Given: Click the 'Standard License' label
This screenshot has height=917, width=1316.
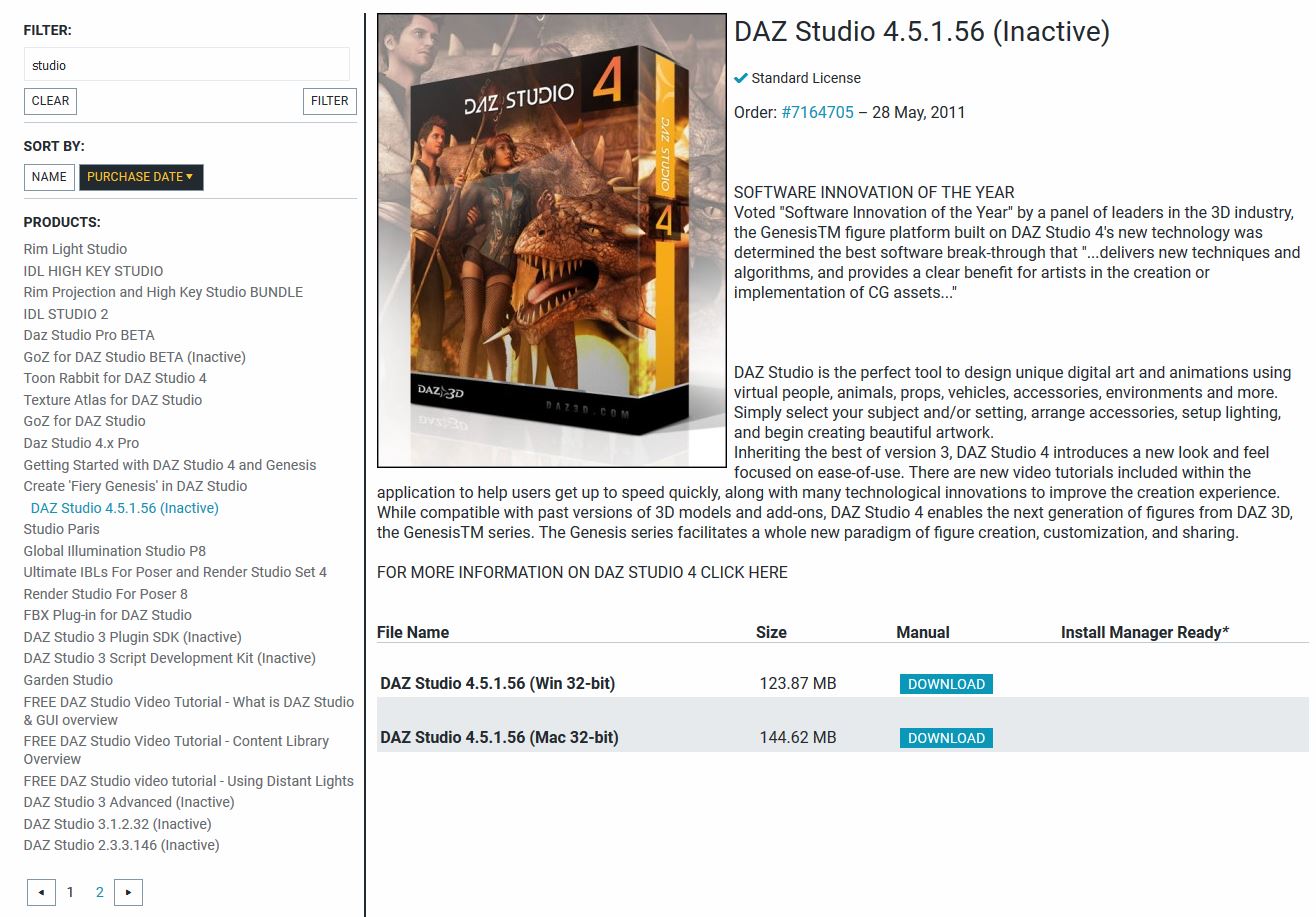Looking at the screenshot, I should [806, 78].
